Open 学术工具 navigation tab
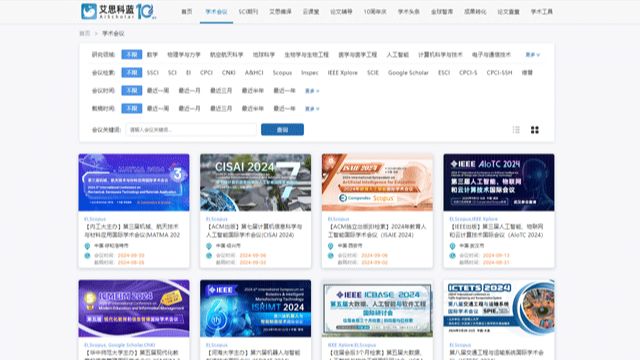Screen dimensions: 640x360 pos(542,12)
